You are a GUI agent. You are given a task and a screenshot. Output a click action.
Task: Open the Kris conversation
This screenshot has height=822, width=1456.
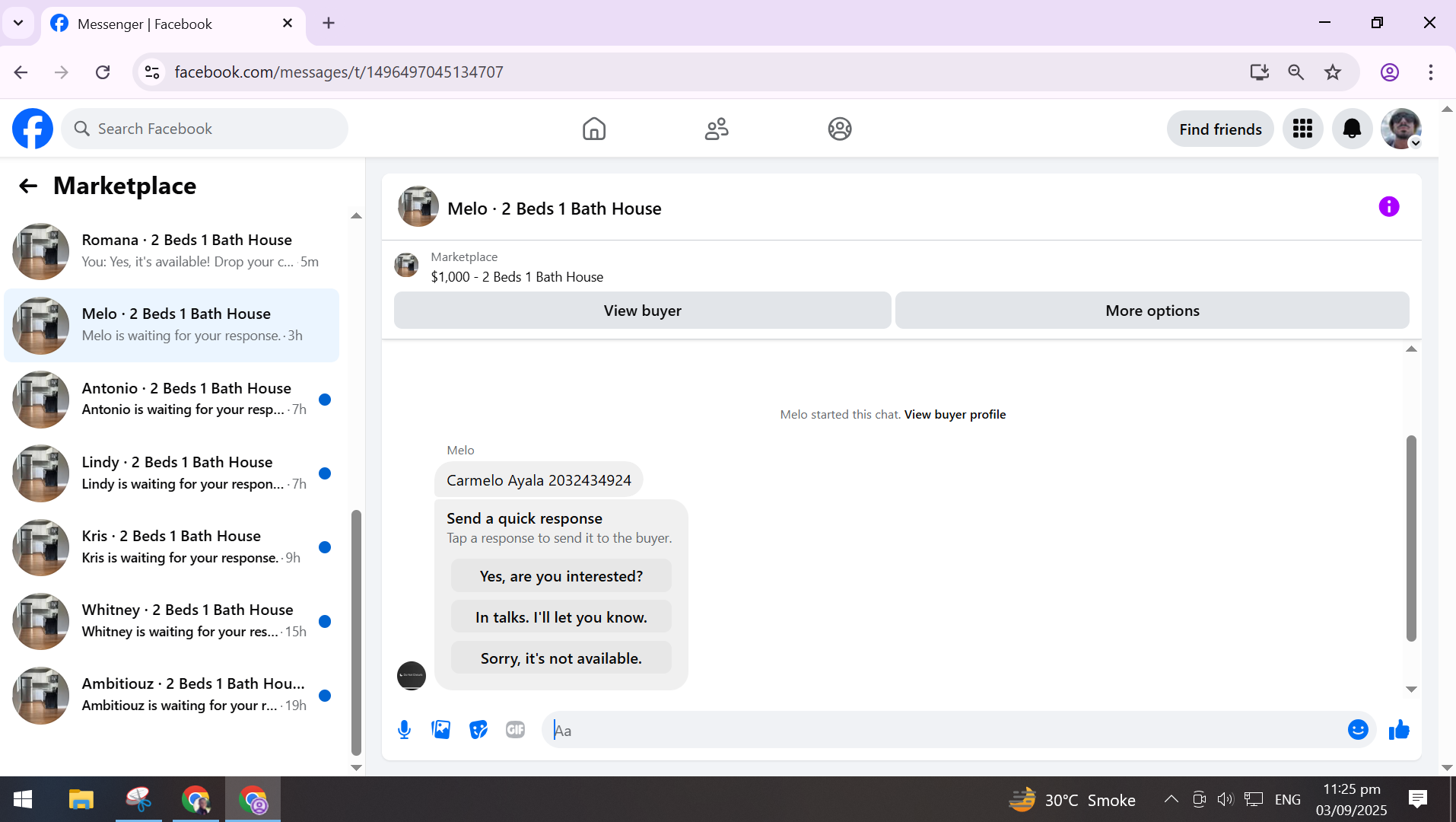tap(172, 547)
